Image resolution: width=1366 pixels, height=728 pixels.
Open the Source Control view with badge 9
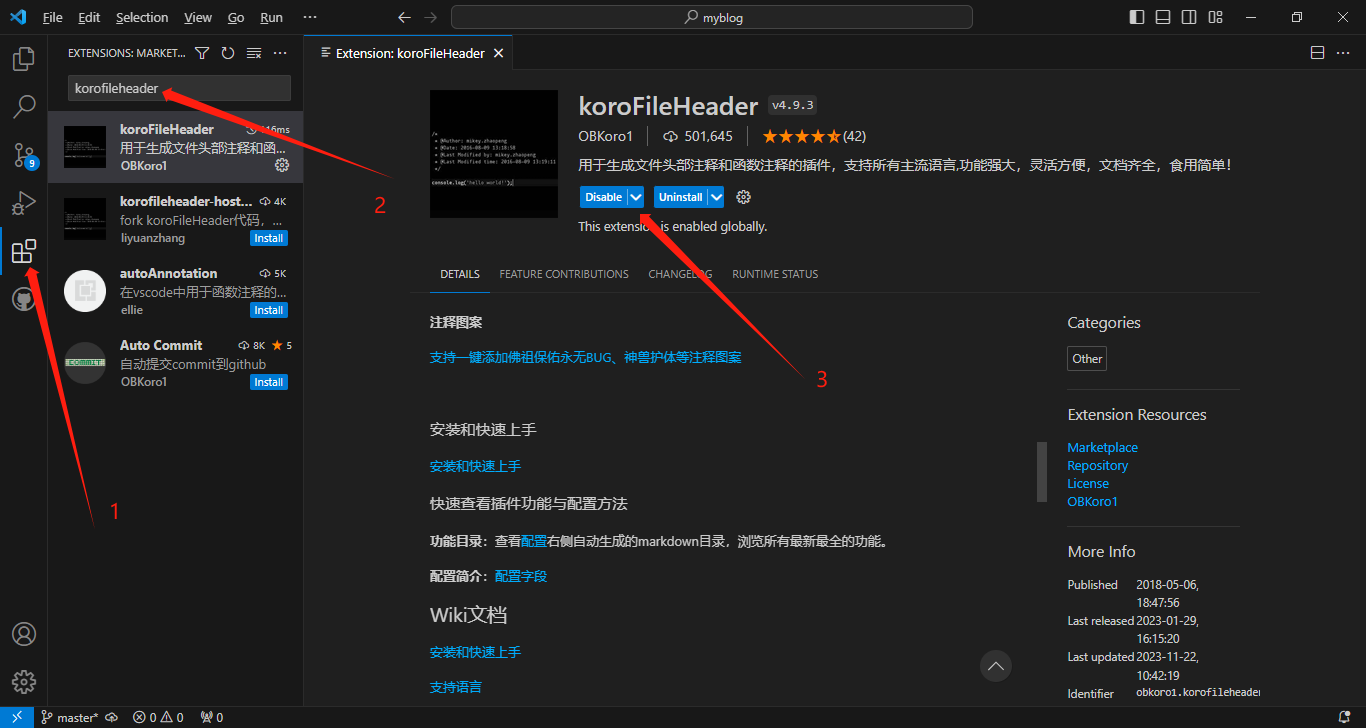pyautogui.click(x=23, y=155)
